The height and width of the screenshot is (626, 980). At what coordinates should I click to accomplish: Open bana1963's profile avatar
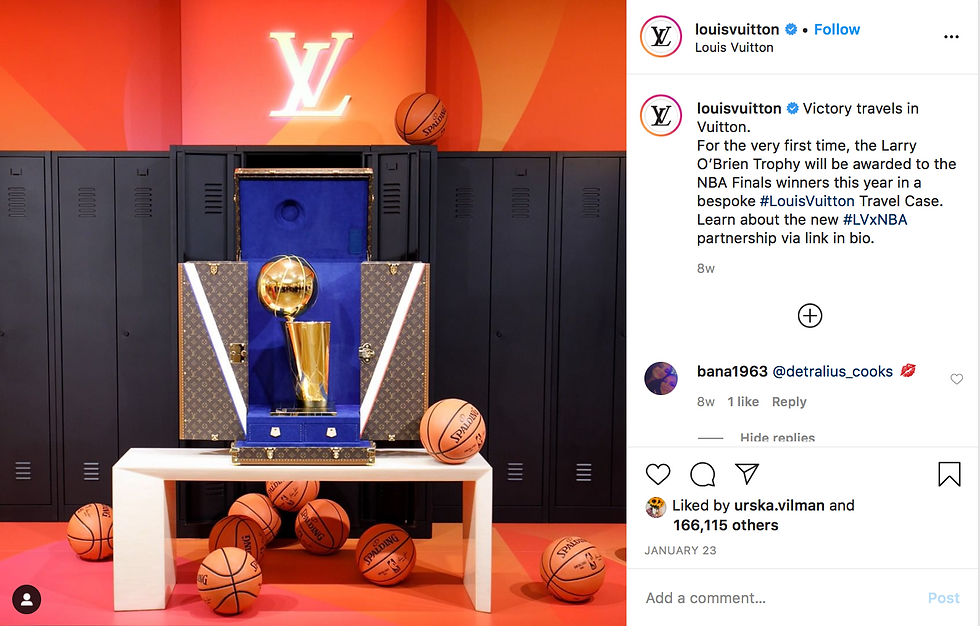click(661, 379)
